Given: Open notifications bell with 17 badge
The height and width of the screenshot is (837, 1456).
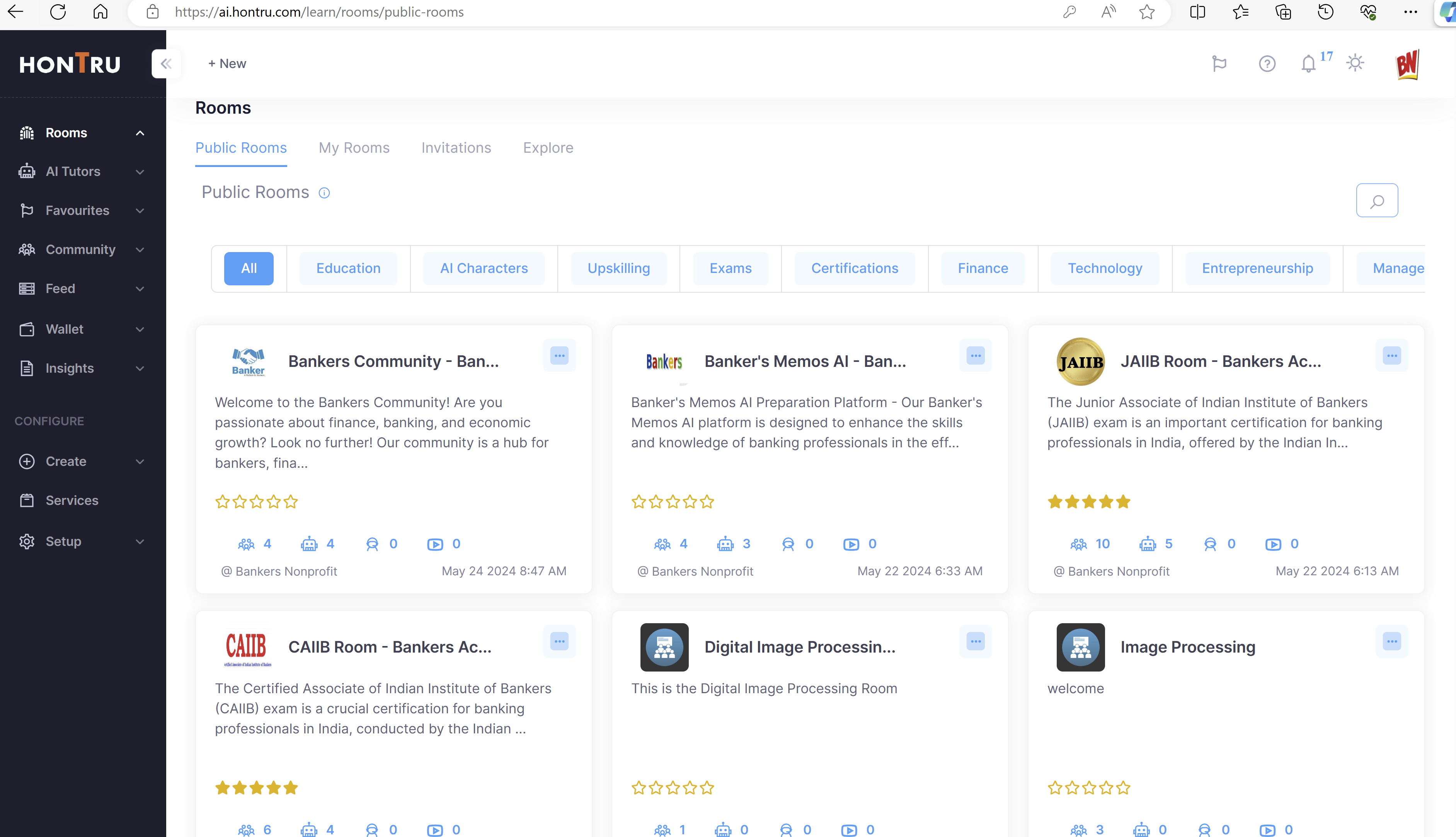Looking at the screenshot, I should coord(1309,64).
